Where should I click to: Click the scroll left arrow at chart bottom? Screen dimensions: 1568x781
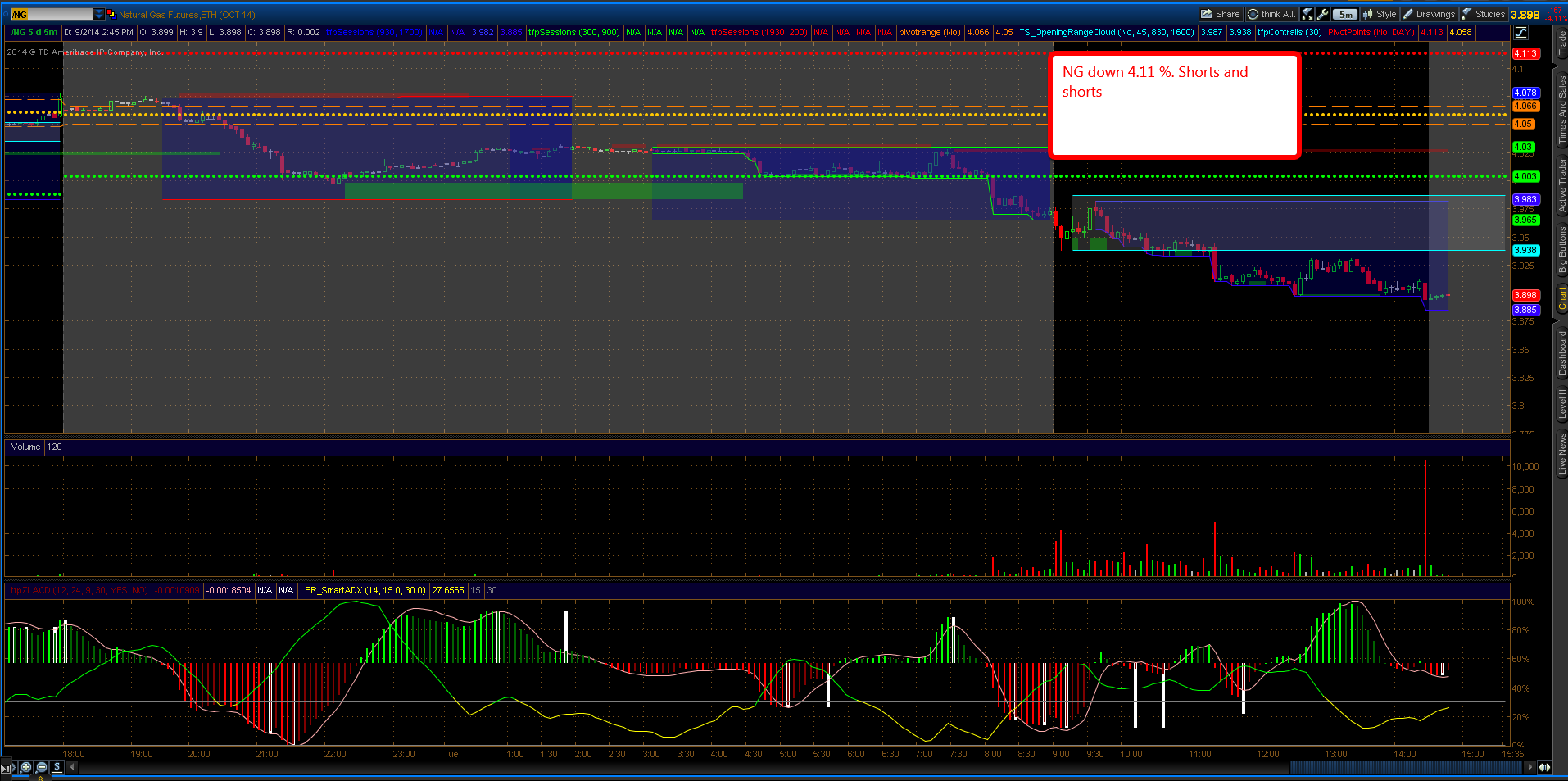click(x=72, y=767)
